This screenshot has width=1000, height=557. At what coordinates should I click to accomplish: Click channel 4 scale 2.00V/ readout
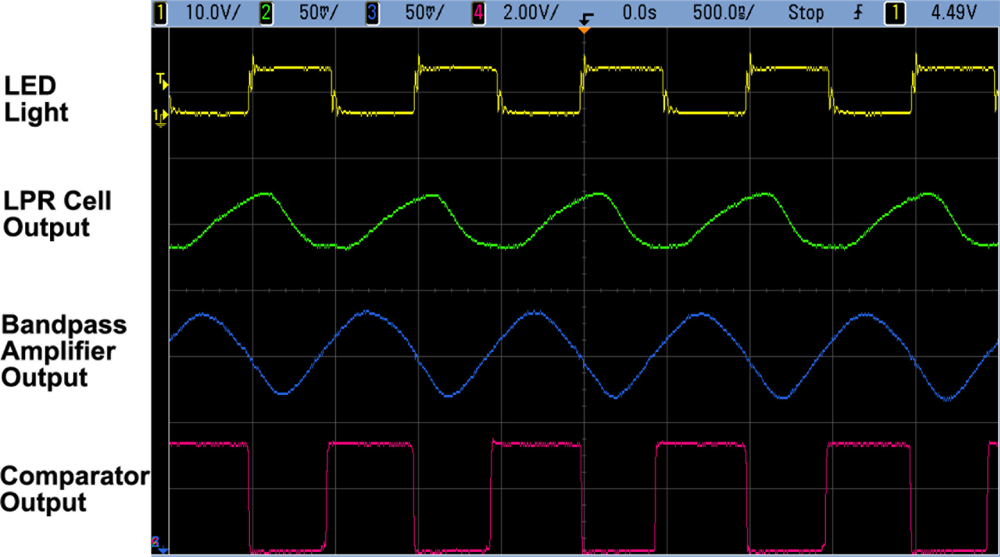tap(524, 13)
